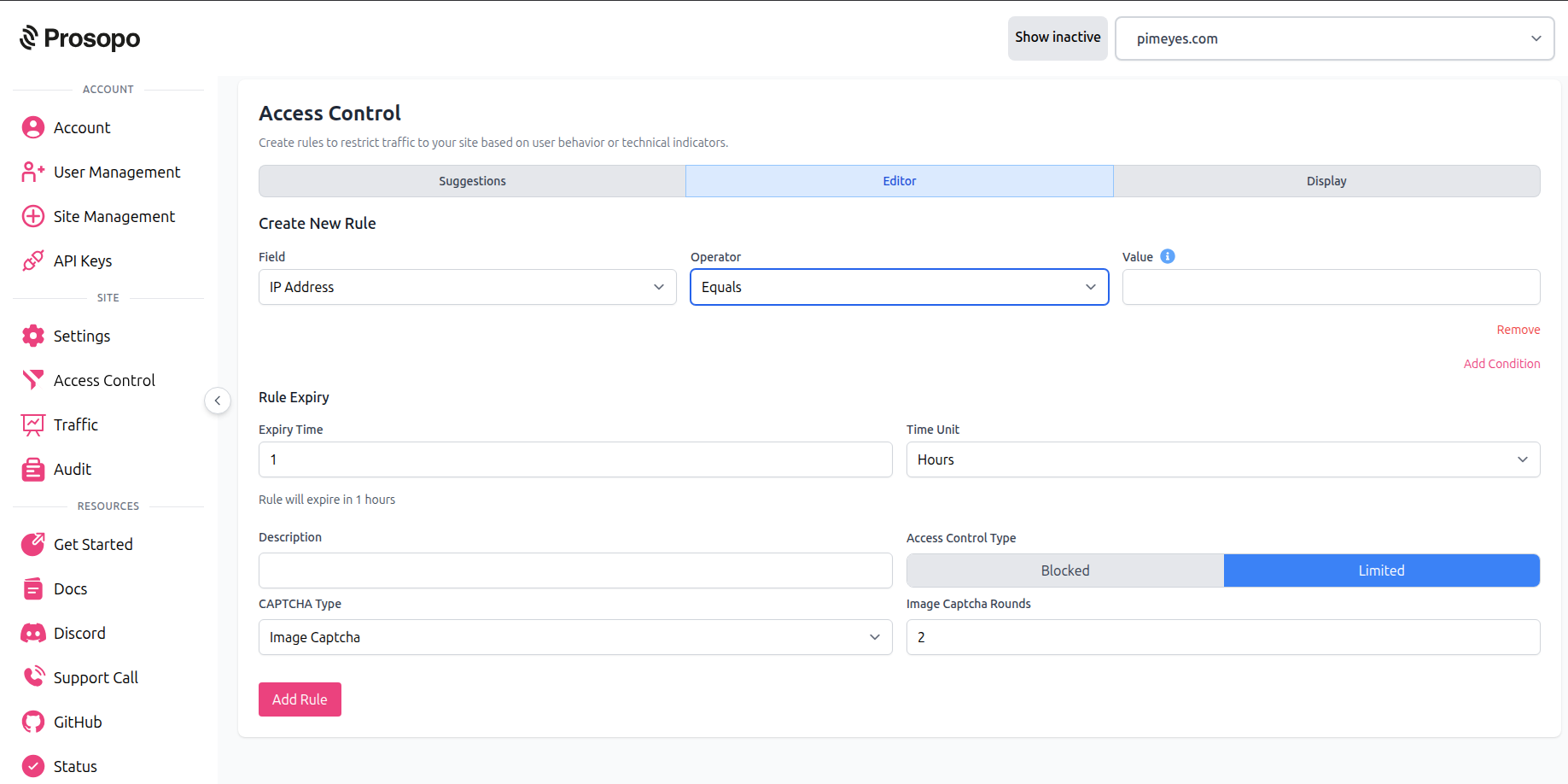Open User Management icon in sidebar
This screenshot has width=1568, height=784.
[x=33, y=172]
